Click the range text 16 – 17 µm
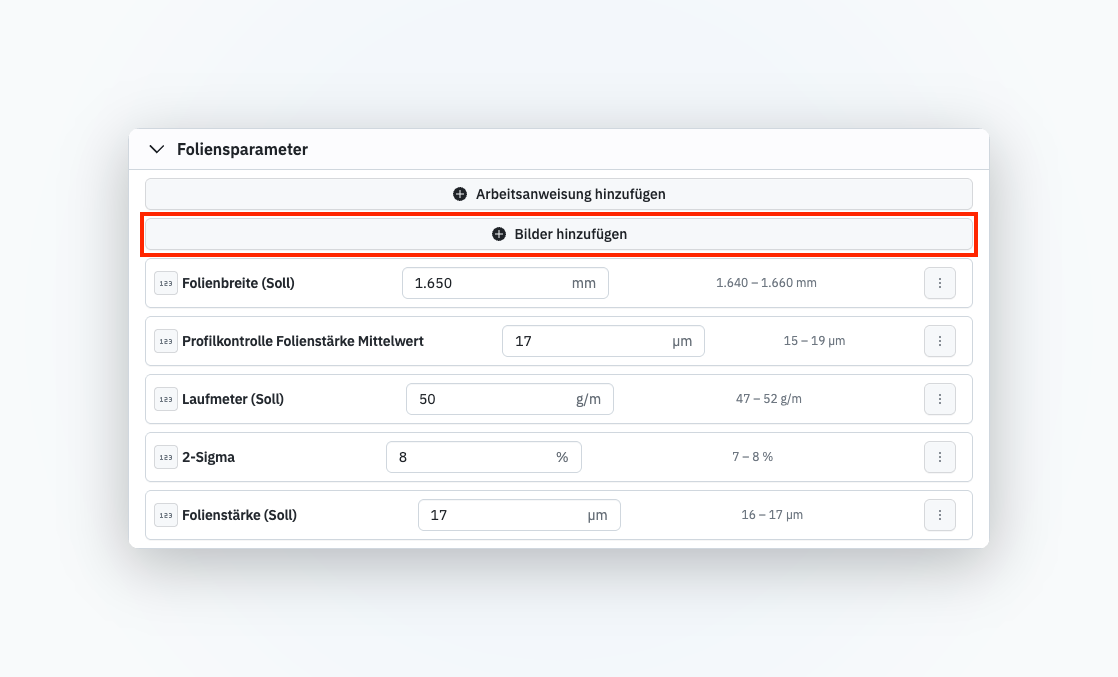The width and height of the screenshot is (1118, 677). click(772, 515)
